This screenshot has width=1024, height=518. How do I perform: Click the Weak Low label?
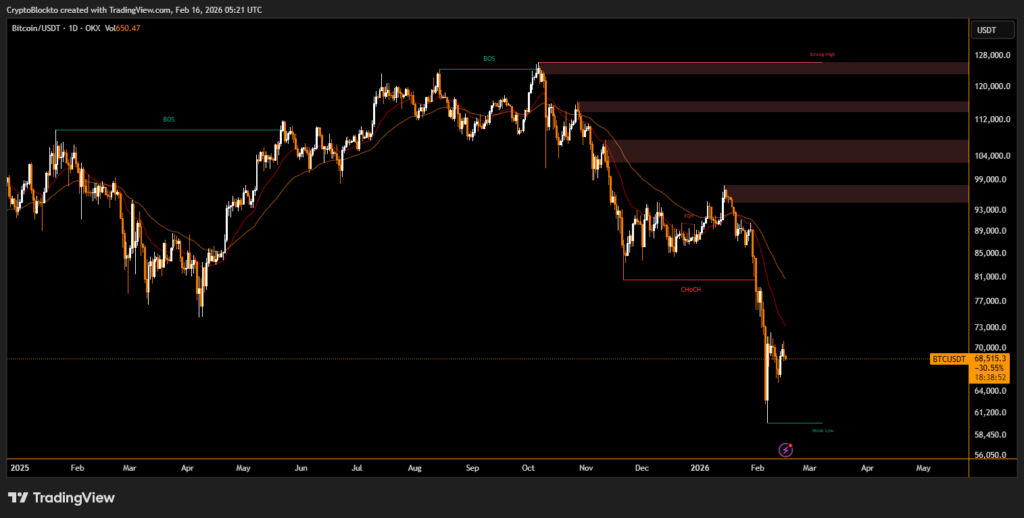tap(822, 430)
